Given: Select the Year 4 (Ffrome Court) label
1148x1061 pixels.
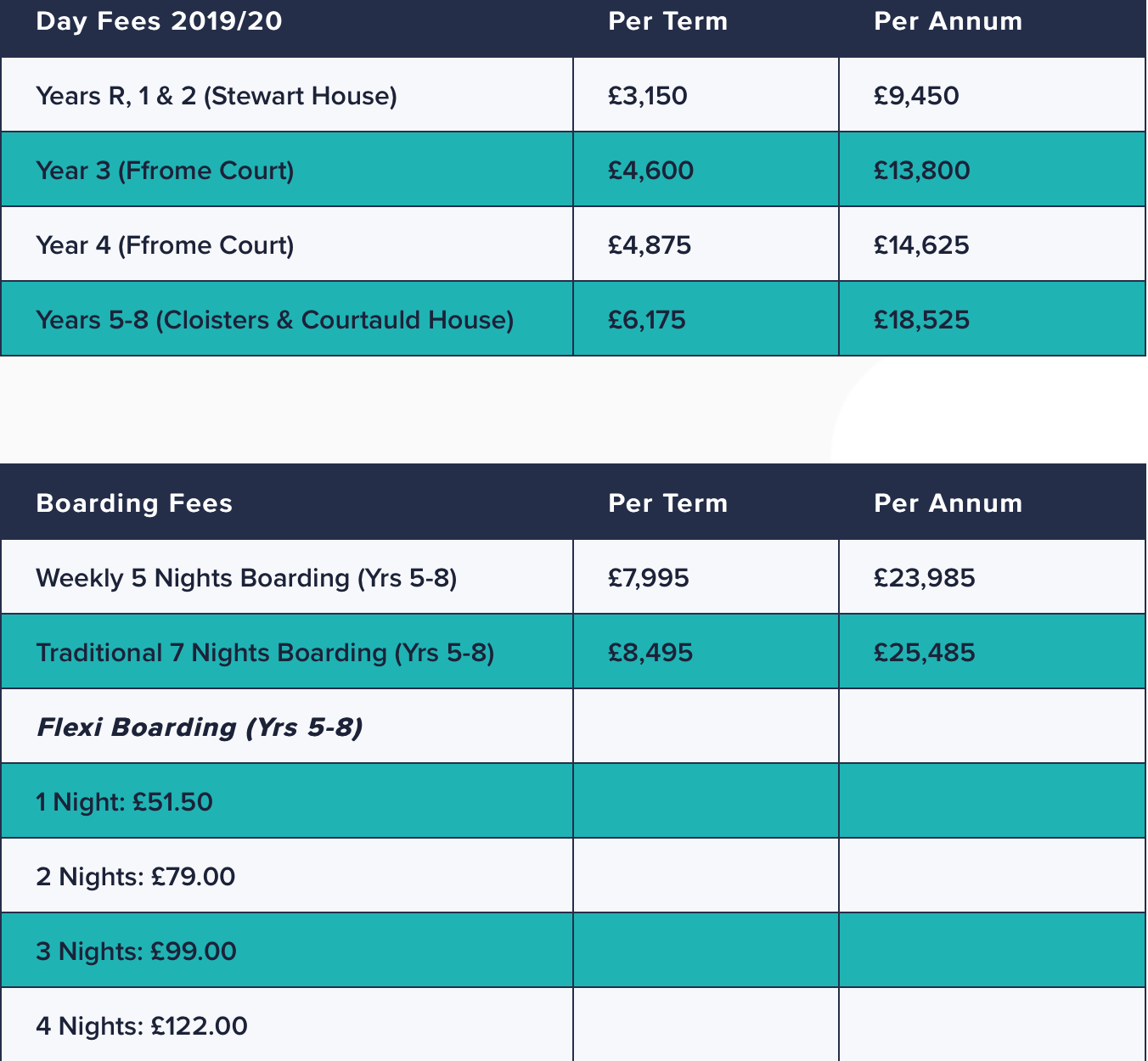Looking at the screenshot, I should click(x=165, y=245).
